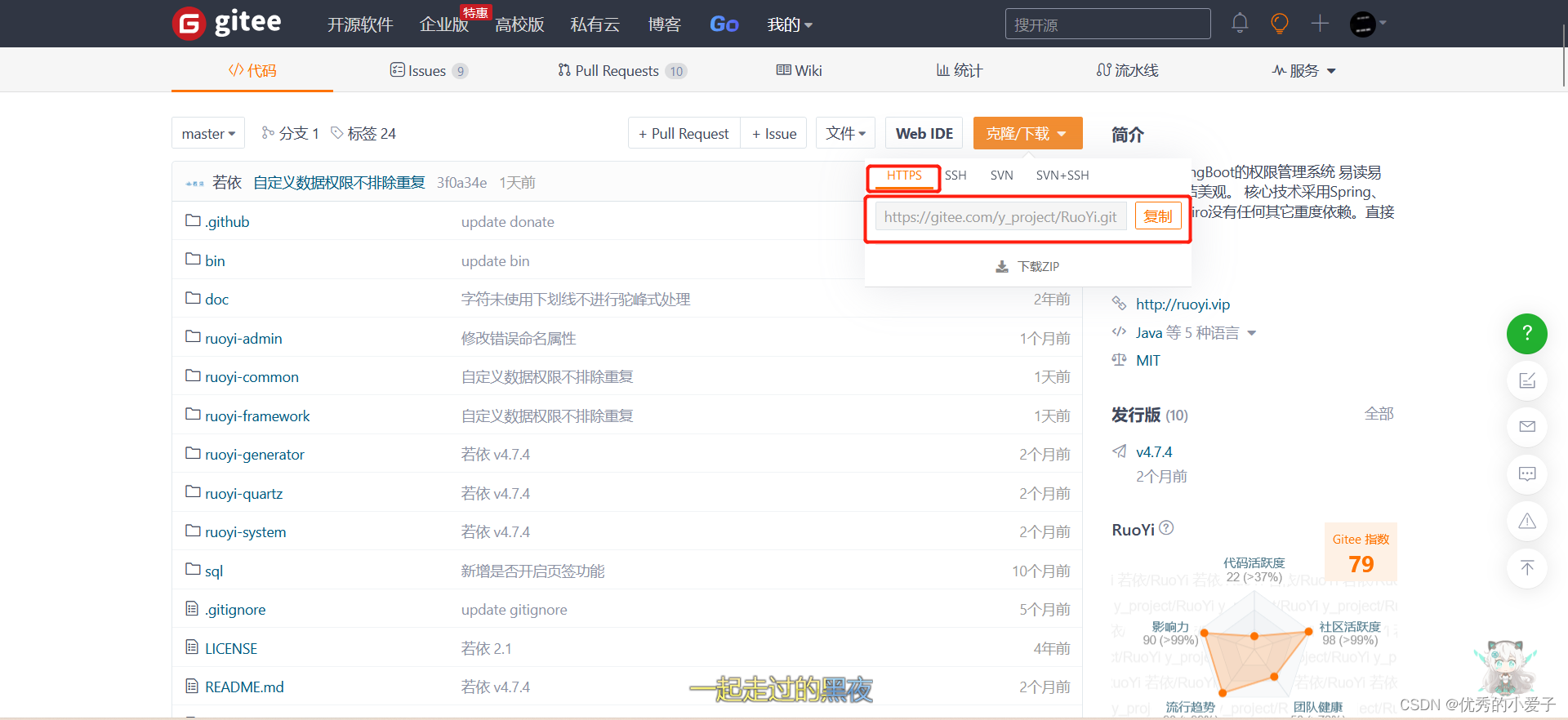Click the + Issue button
The height and width of the screenshot is (720, 1568).
click(x=774, y=133)
